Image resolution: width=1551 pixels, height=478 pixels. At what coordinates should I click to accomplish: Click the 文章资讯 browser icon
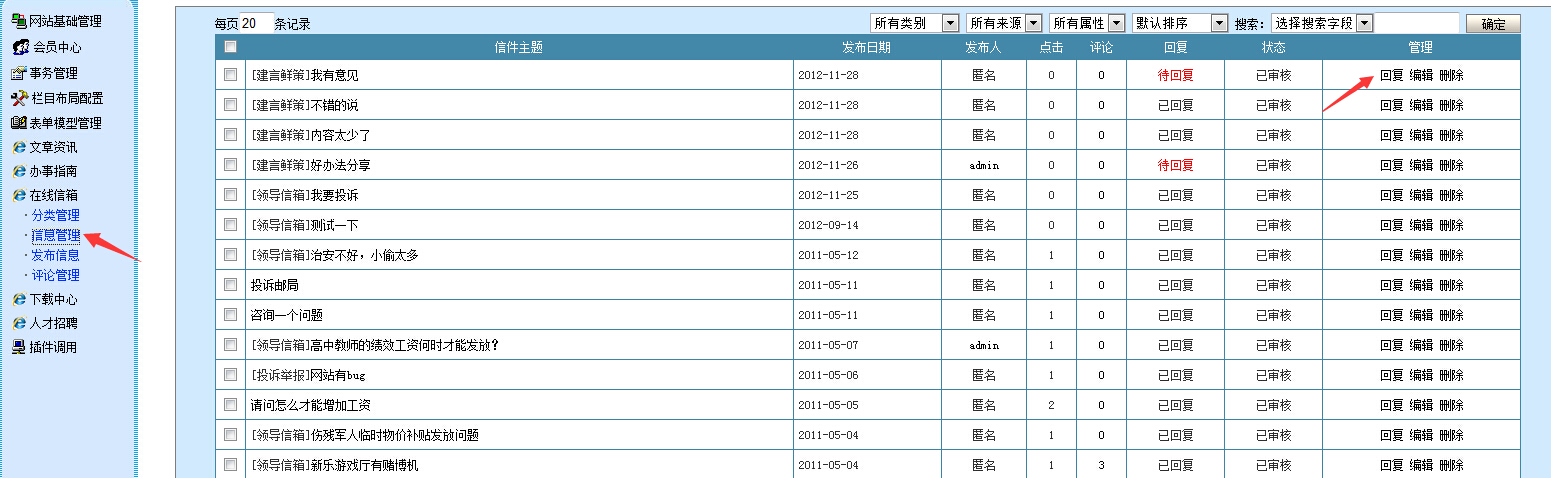click(18, 147)
